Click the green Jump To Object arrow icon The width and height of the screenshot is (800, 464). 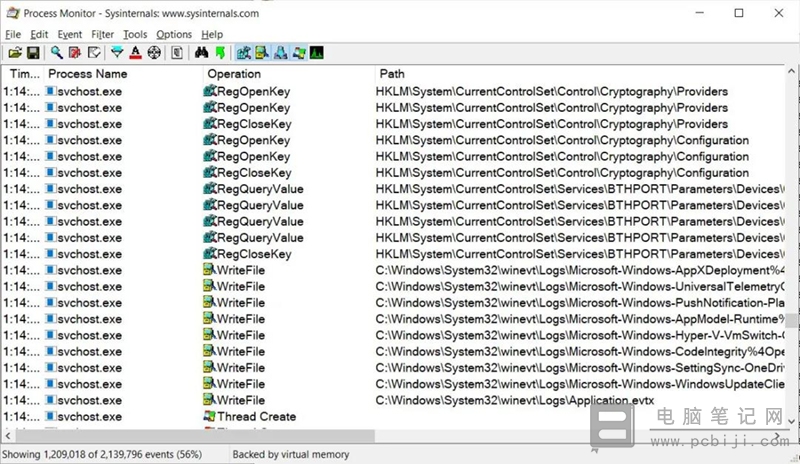220,53
